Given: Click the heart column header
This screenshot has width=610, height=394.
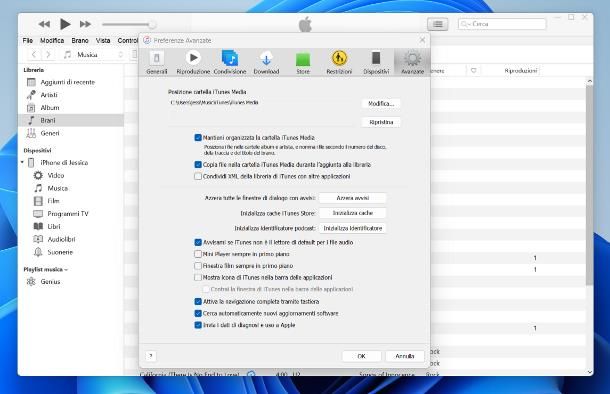Looking at the screenshot, I should pos(473,71).
